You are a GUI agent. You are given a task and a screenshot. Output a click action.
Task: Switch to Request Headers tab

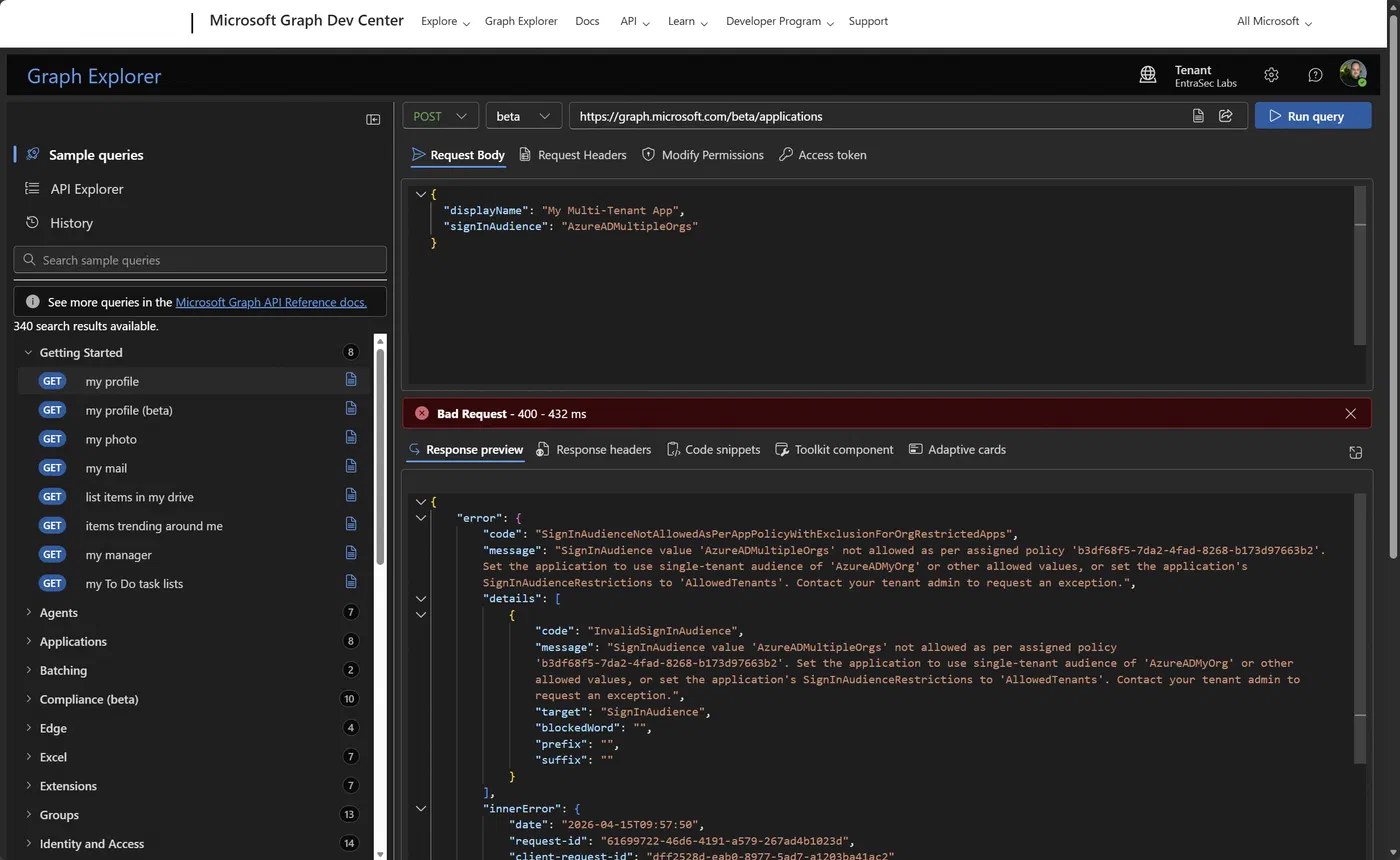tap(573, 155)
